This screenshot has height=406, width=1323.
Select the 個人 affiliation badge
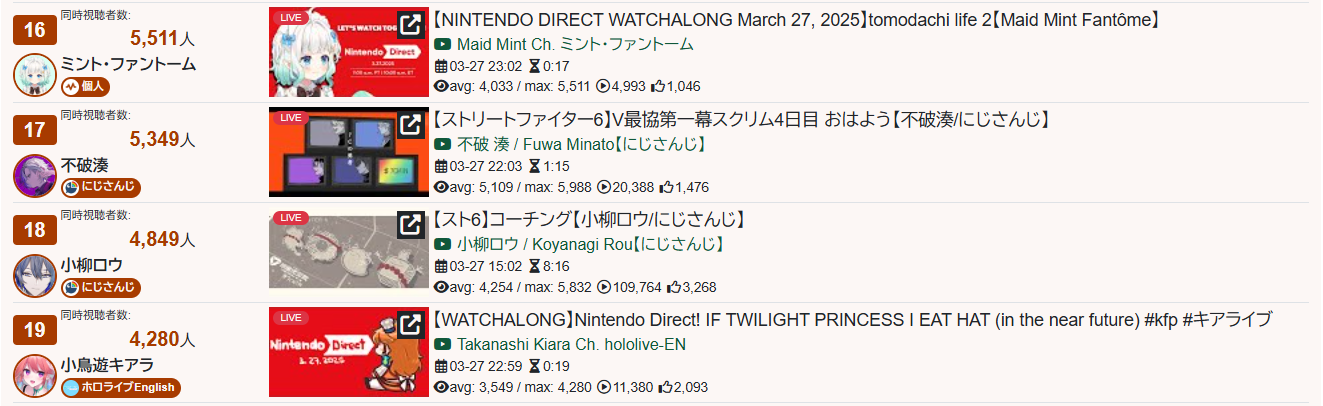(85, 87)
